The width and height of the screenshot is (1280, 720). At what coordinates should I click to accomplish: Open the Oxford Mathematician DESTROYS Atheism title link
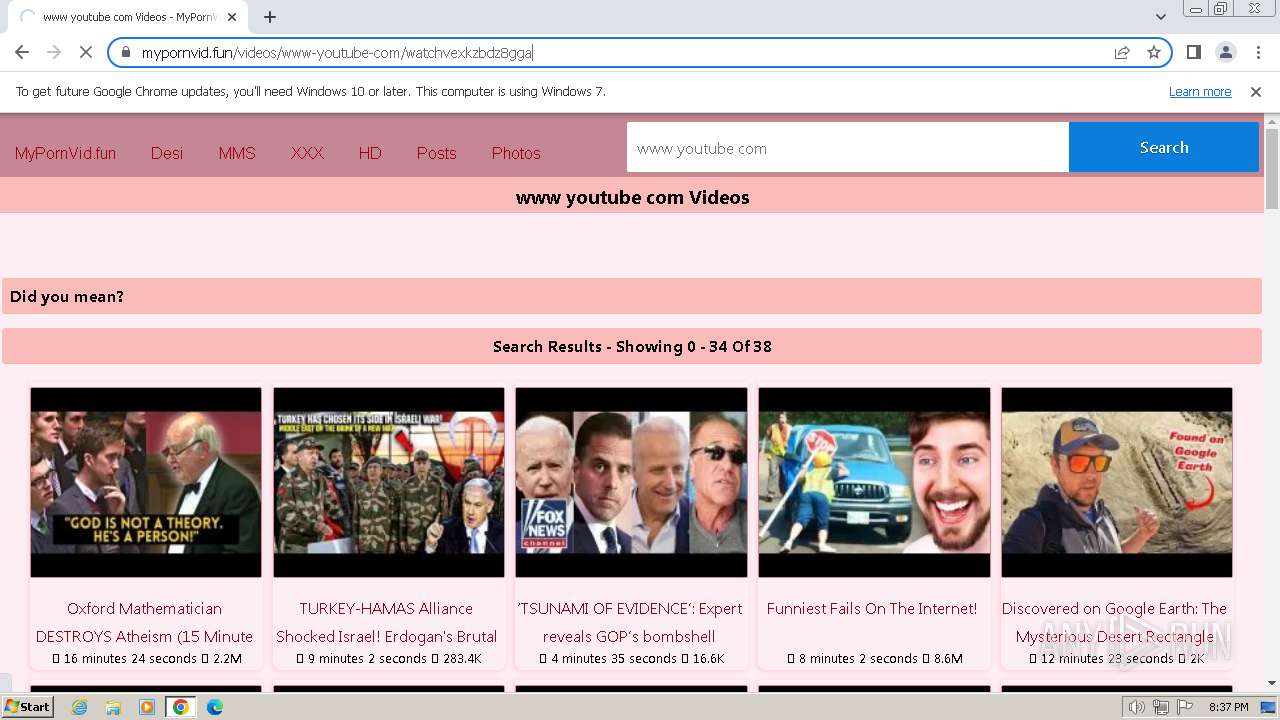click(x=145, y=622)
